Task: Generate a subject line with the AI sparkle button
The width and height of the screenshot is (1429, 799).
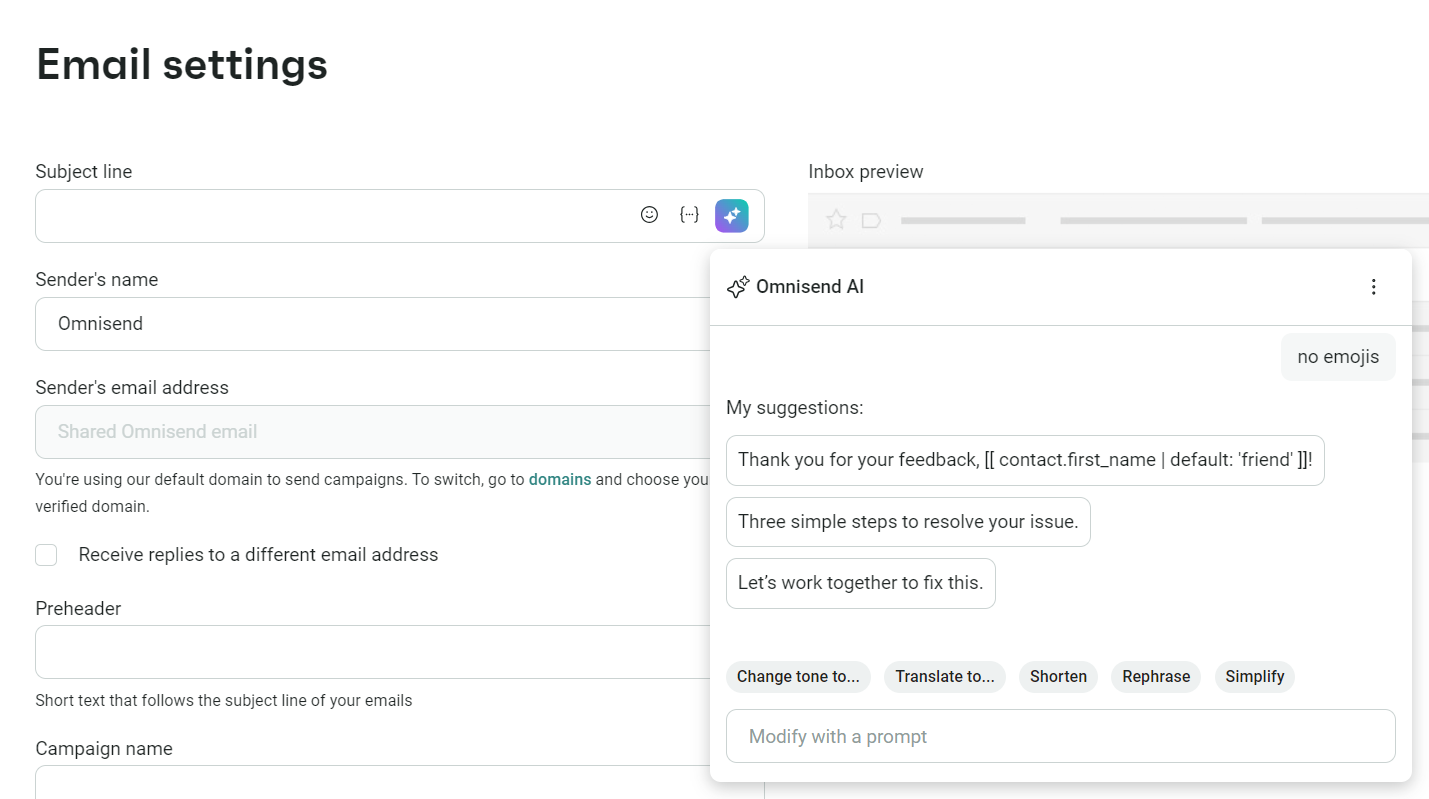Action: pyautogui.click(x=731, y=215)
